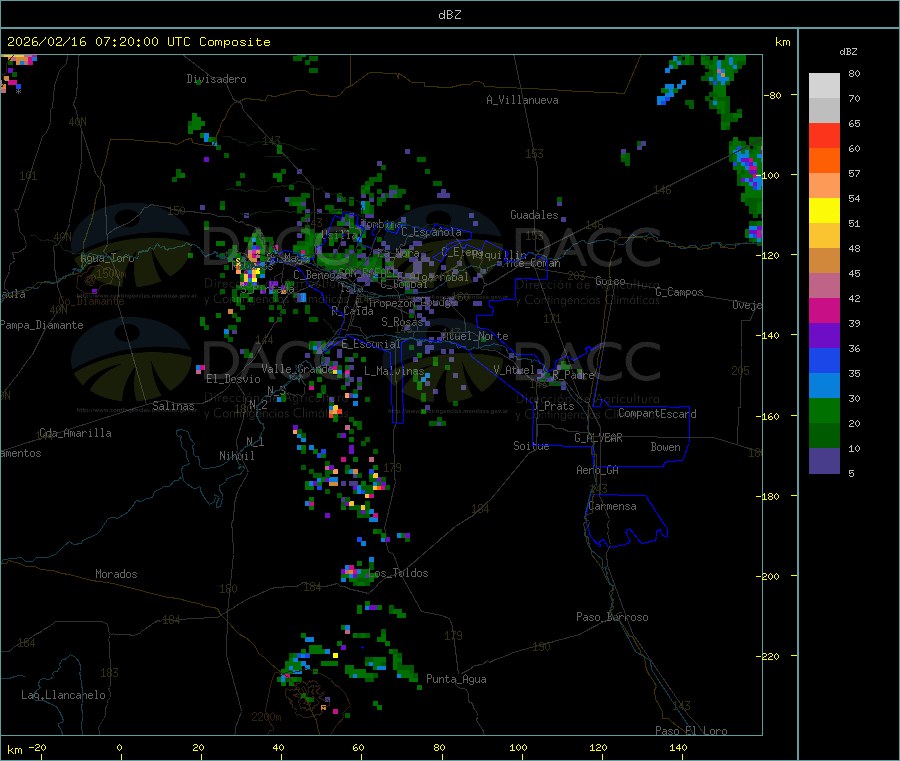This screenshot has height=761, width=900.
Task: Click the -160 tick on the vertical axis
Action: coord(767,416)
